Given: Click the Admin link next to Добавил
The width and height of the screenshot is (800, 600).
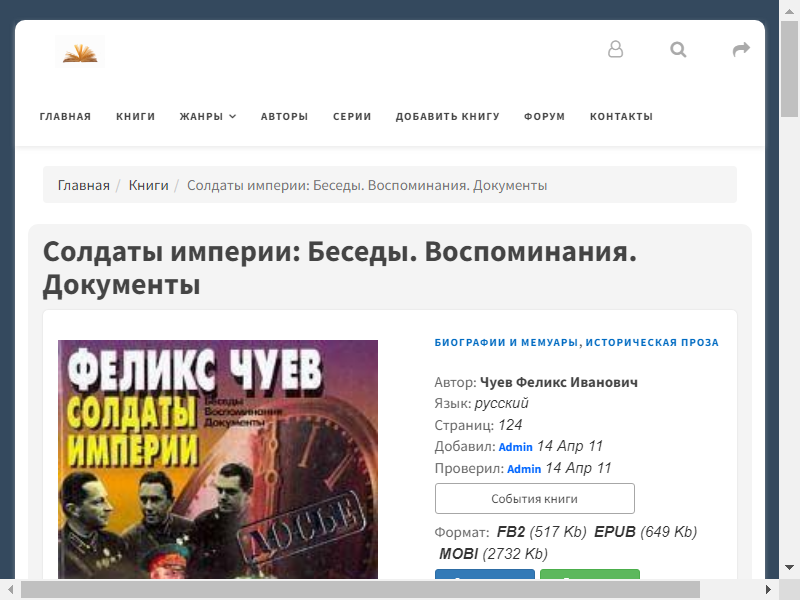Looking at the screenshot, I should click(x=515, y=447).
